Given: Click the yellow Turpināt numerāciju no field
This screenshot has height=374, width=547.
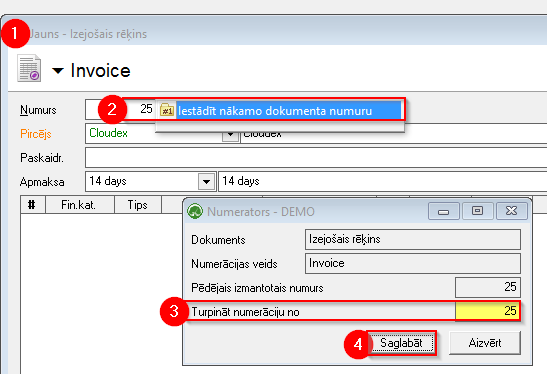Looking at the screenshot, I should point(488,311).
